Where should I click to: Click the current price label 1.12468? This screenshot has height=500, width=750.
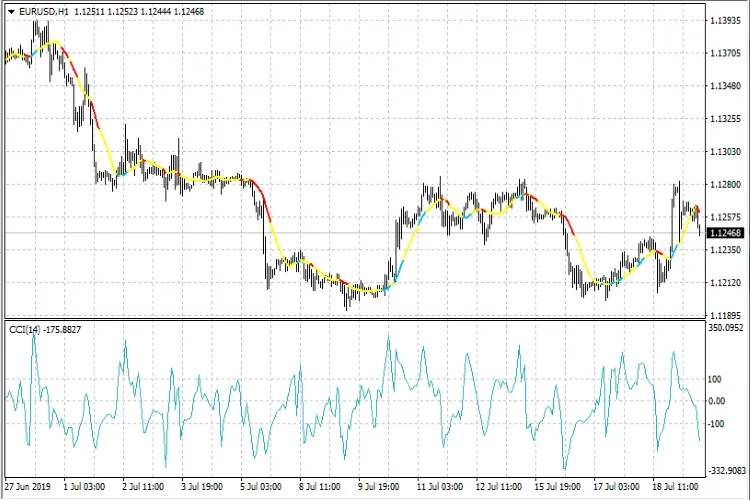[724, 233]
